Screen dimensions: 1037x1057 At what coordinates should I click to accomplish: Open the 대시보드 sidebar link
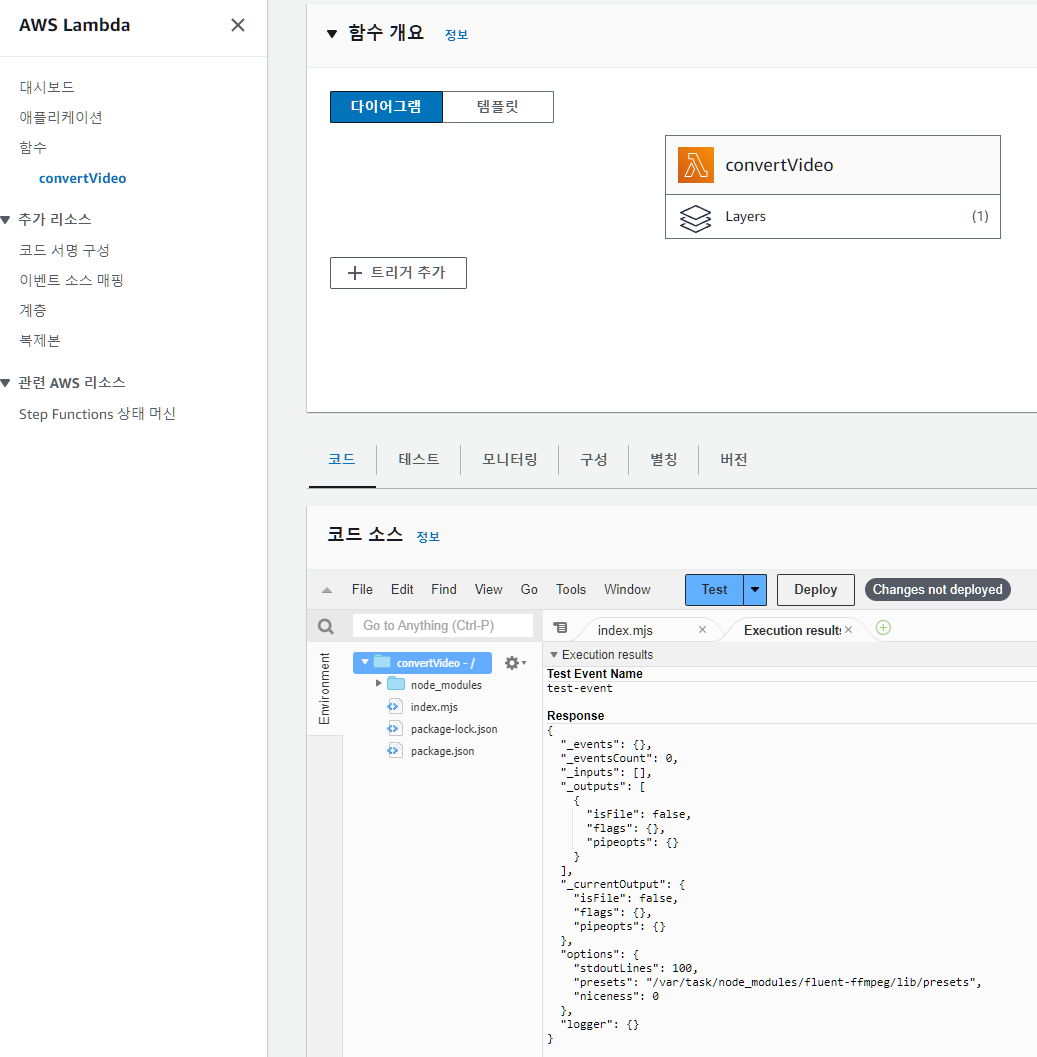coord(47,87)
